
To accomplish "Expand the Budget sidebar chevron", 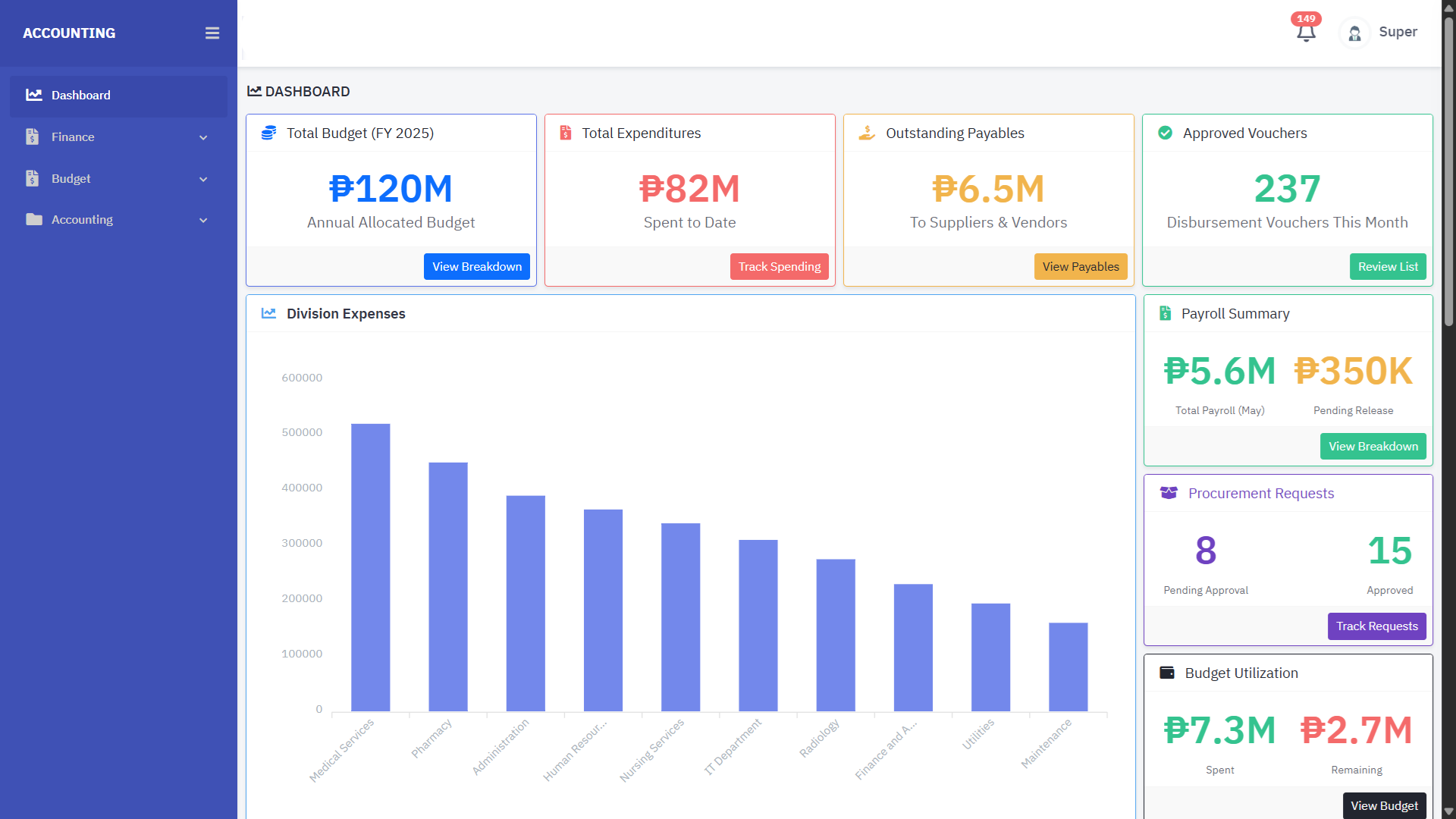I will pos(203,179).
